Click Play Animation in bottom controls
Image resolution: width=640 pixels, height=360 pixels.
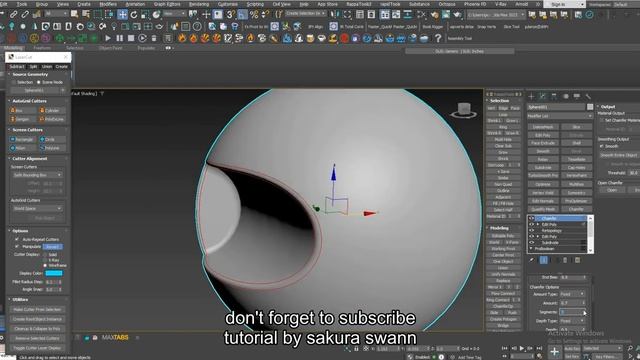click(522, 348)
